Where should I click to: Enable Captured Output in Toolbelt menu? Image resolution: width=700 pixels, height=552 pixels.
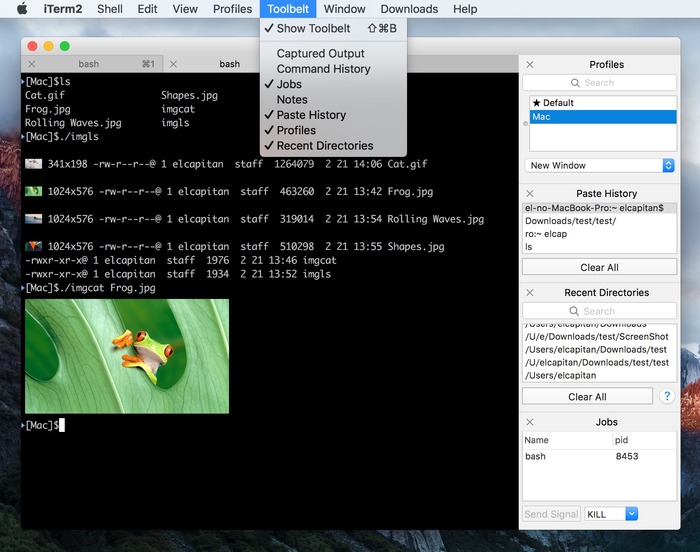[333, 54]
